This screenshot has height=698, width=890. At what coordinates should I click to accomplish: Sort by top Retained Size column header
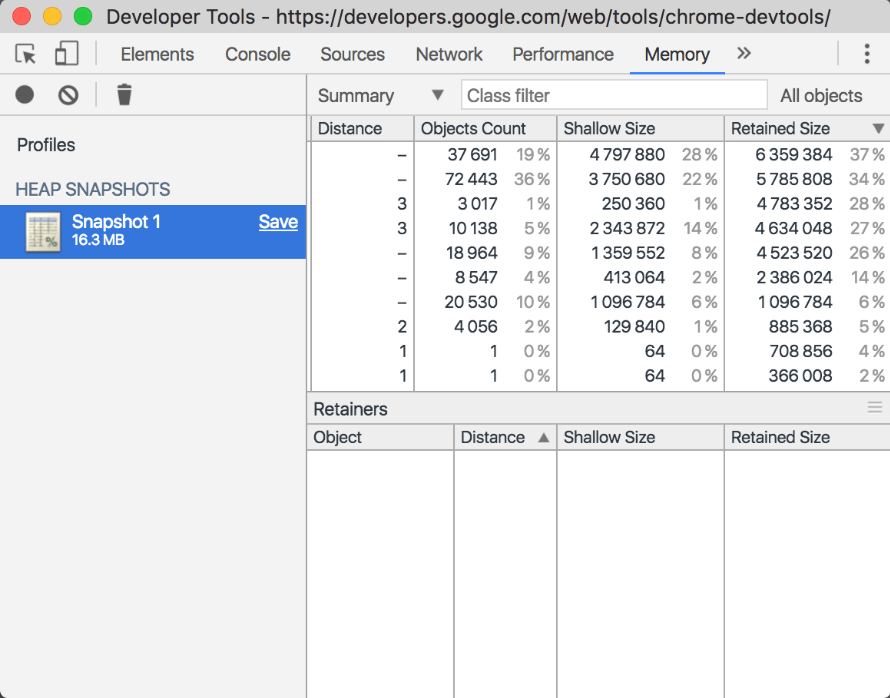tap(807, 129)
